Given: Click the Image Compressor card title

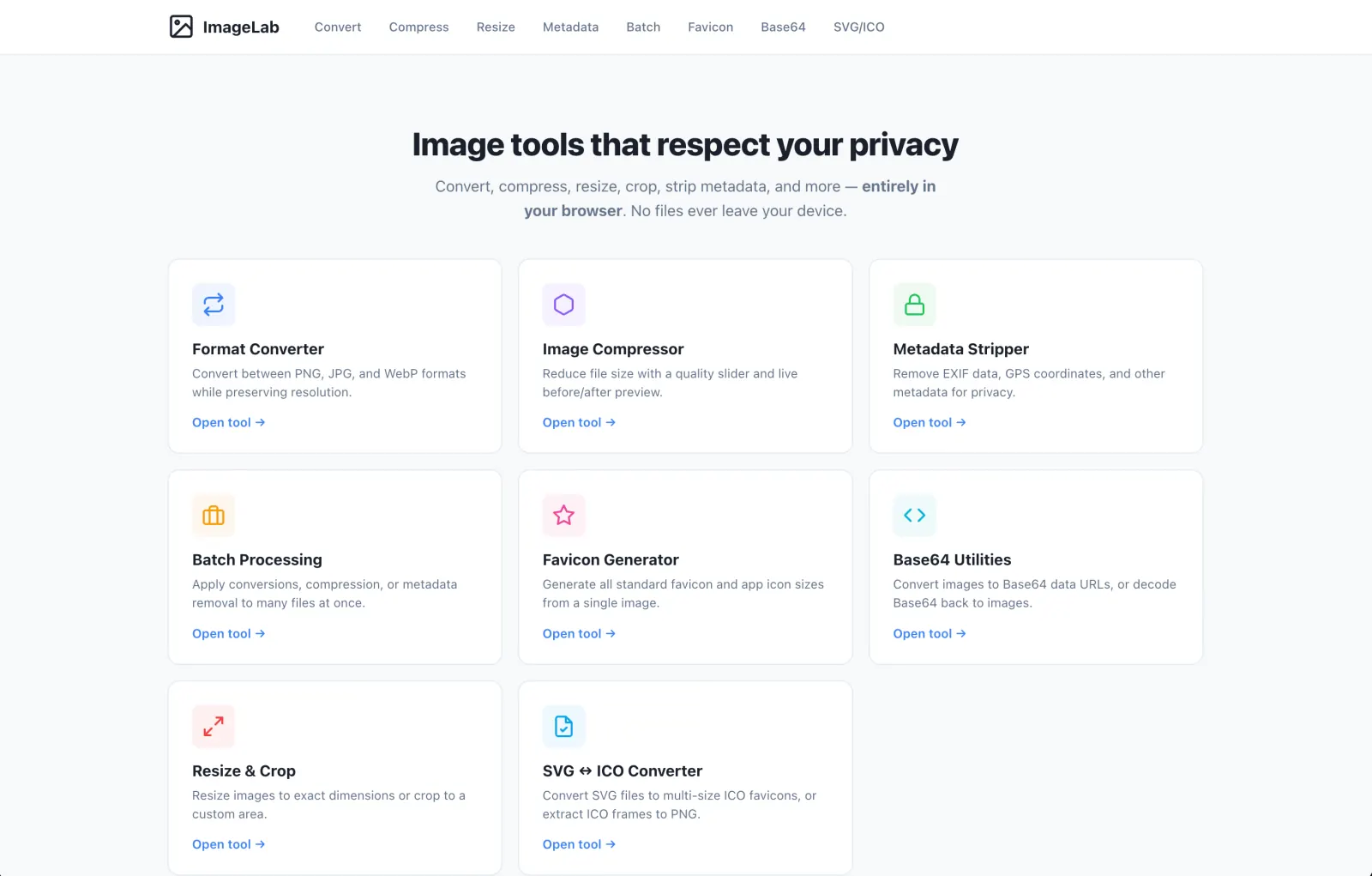Looking at the screenshot, I should click(613, 349).
